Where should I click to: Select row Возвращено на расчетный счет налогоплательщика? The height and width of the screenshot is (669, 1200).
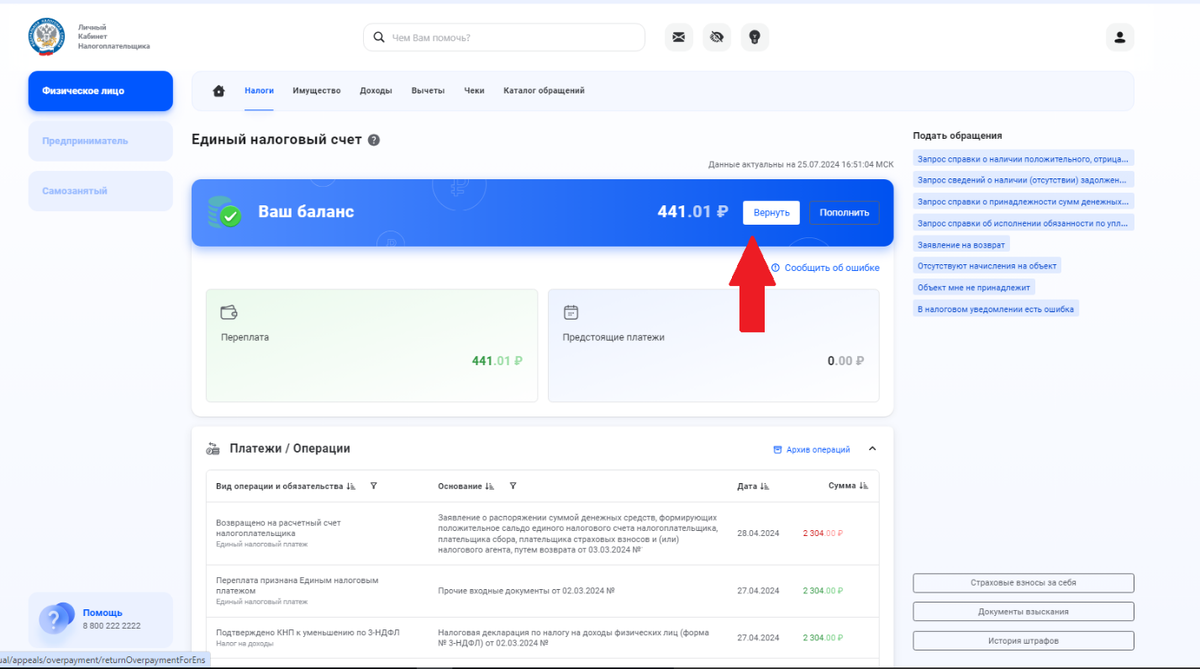542,534
